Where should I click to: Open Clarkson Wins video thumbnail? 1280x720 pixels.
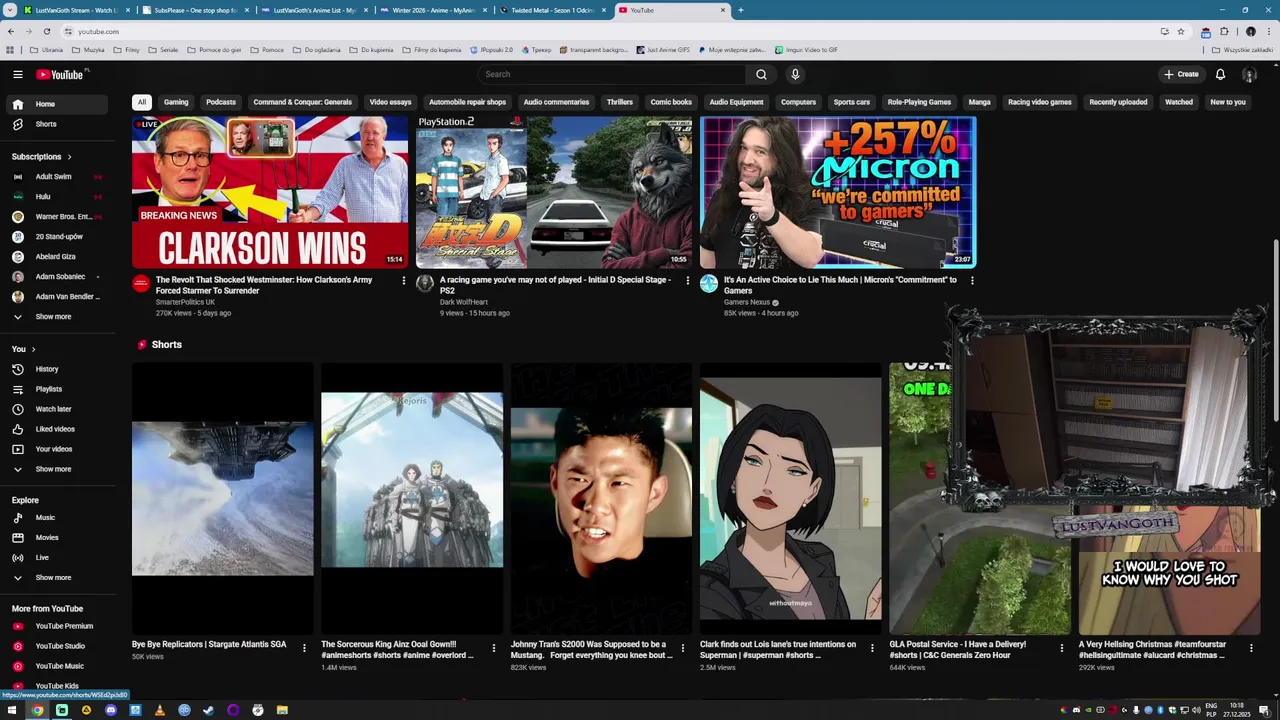click(270, 192)
